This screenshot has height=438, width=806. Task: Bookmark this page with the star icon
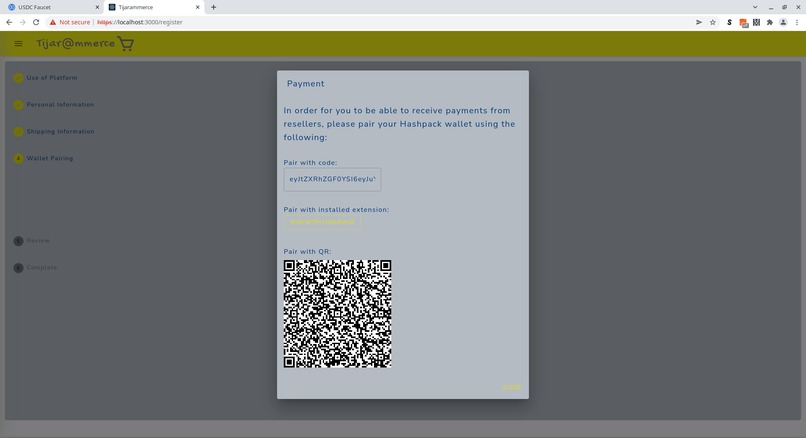click(712, 22)
